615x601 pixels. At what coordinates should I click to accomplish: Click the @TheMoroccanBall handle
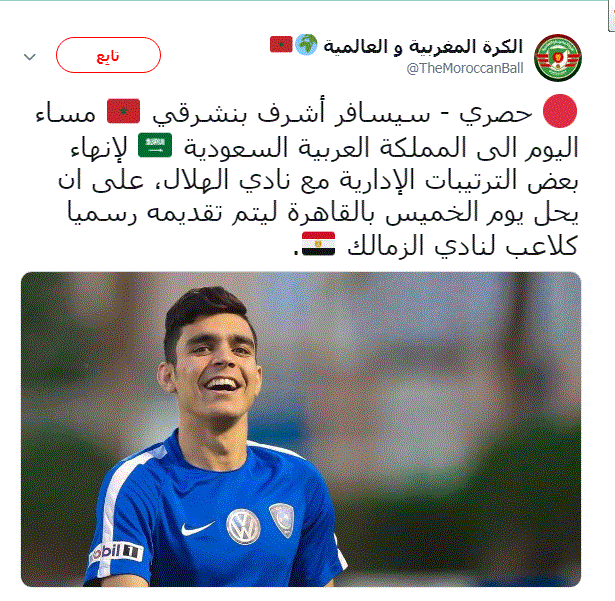pyautogui.click(x=465, y=68)
